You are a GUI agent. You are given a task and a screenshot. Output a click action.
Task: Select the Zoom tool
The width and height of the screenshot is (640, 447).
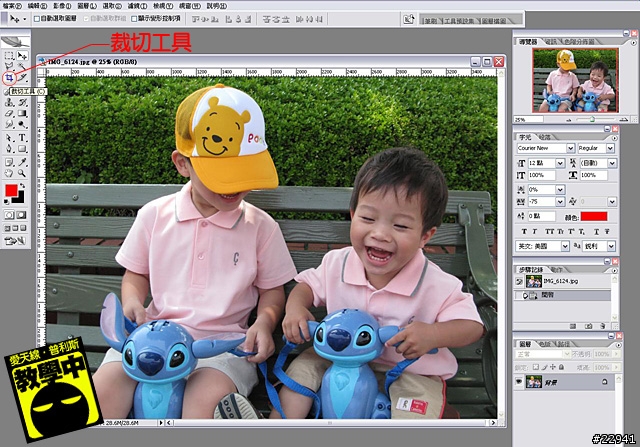click(22, 173)
